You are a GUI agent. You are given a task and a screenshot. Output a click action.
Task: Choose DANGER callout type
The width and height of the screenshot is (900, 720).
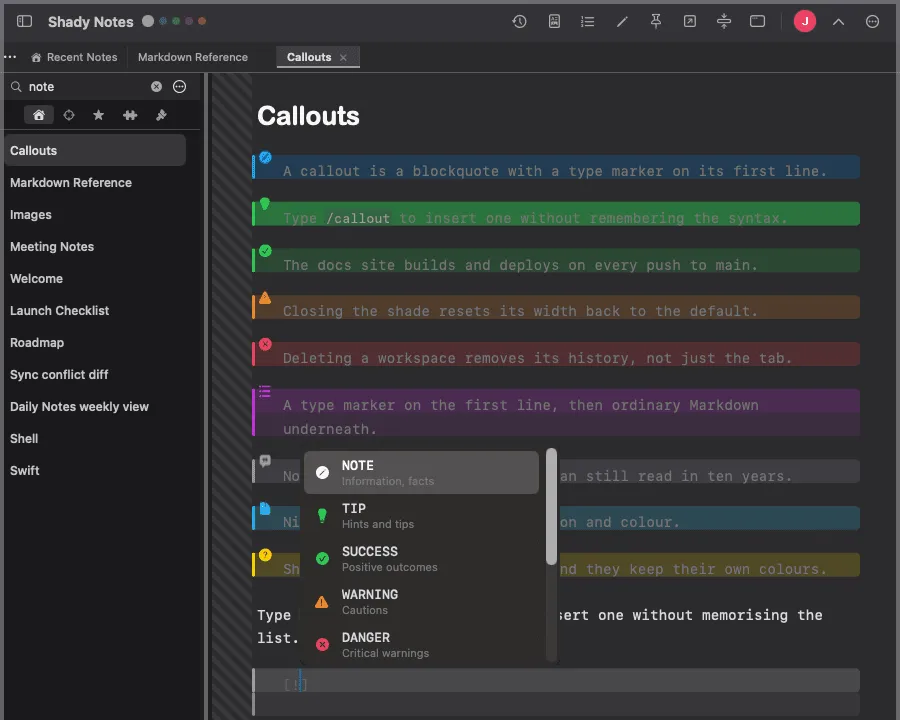[421, 645]
